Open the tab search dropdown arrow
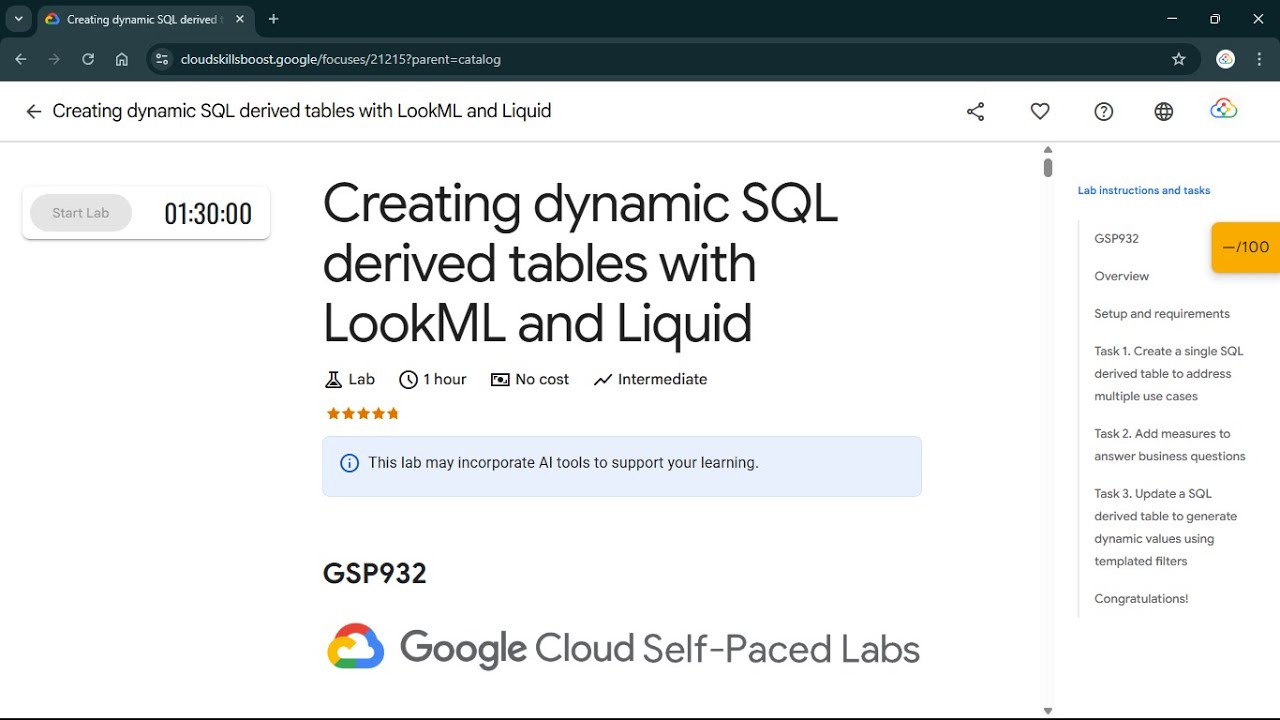The image size is (1280, 720). point(18,19)
